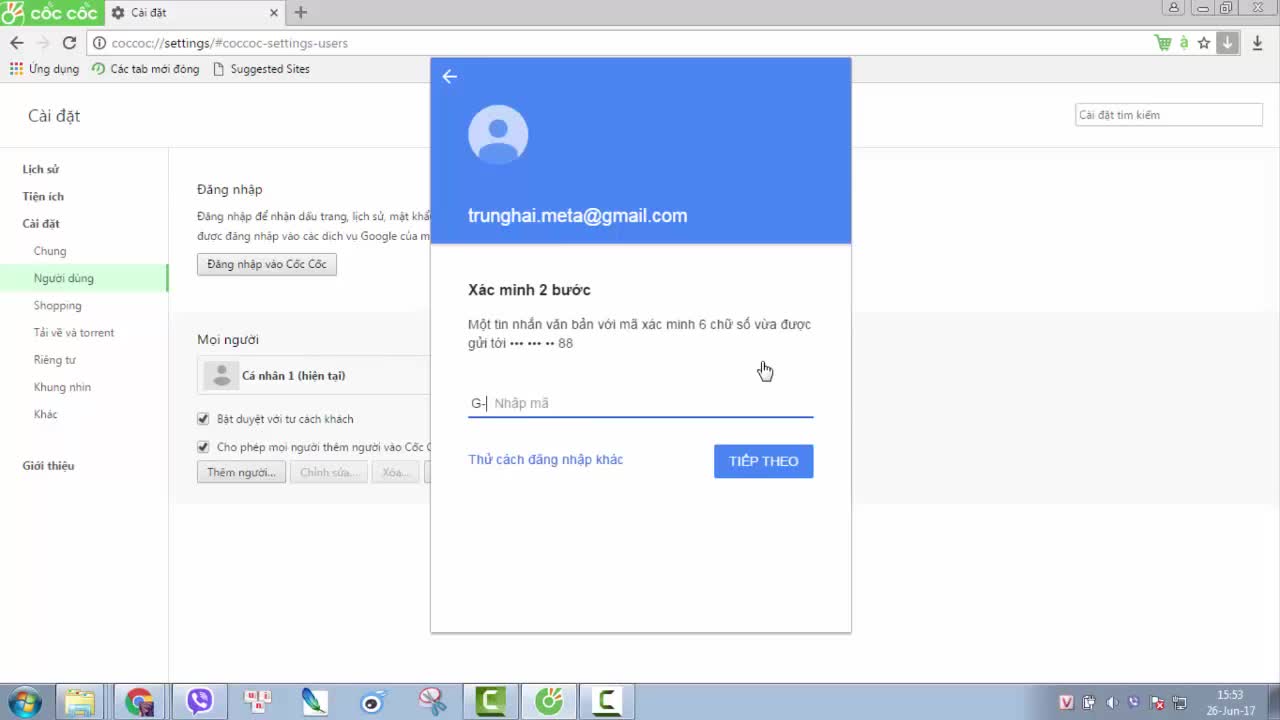Open Suggested Sites bookmark
The image size is (1280, 720).
coord(261,69)
